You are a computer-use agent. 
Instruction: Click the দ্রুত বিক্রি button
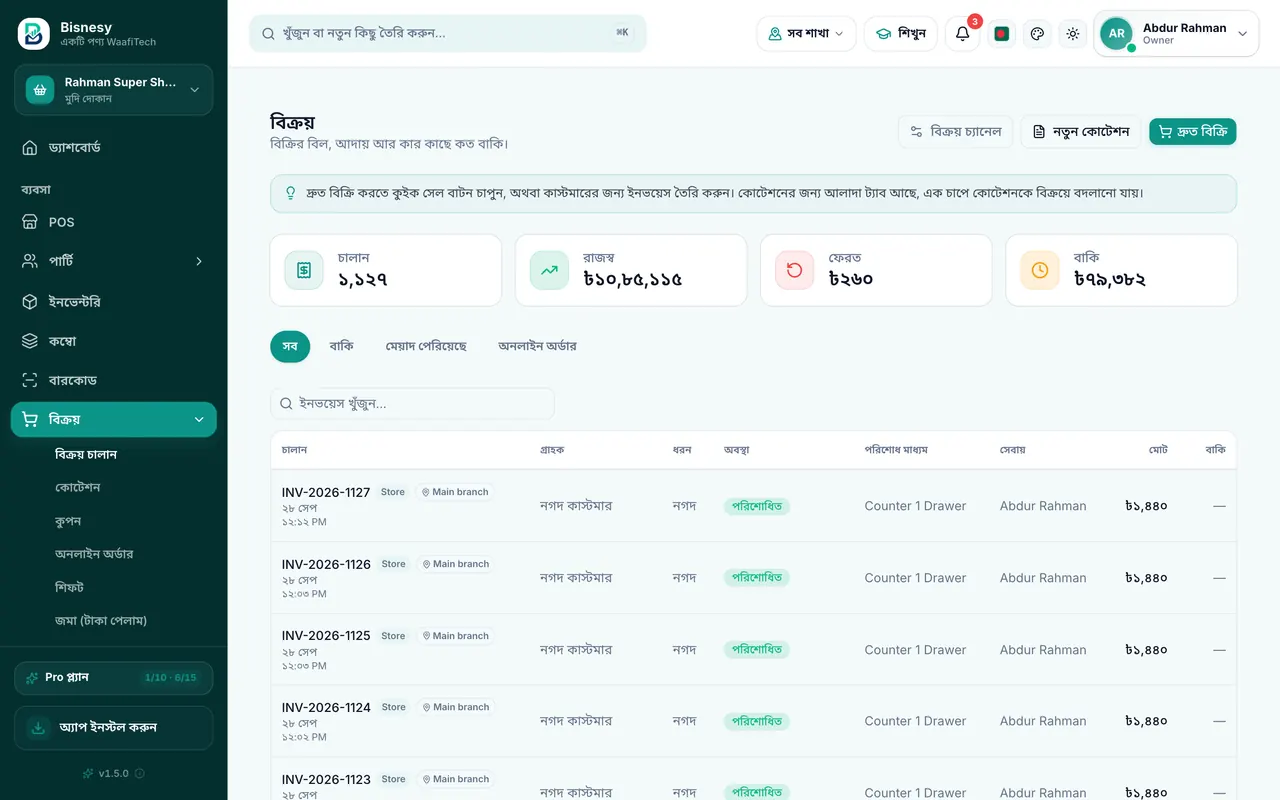(1193, 132)
